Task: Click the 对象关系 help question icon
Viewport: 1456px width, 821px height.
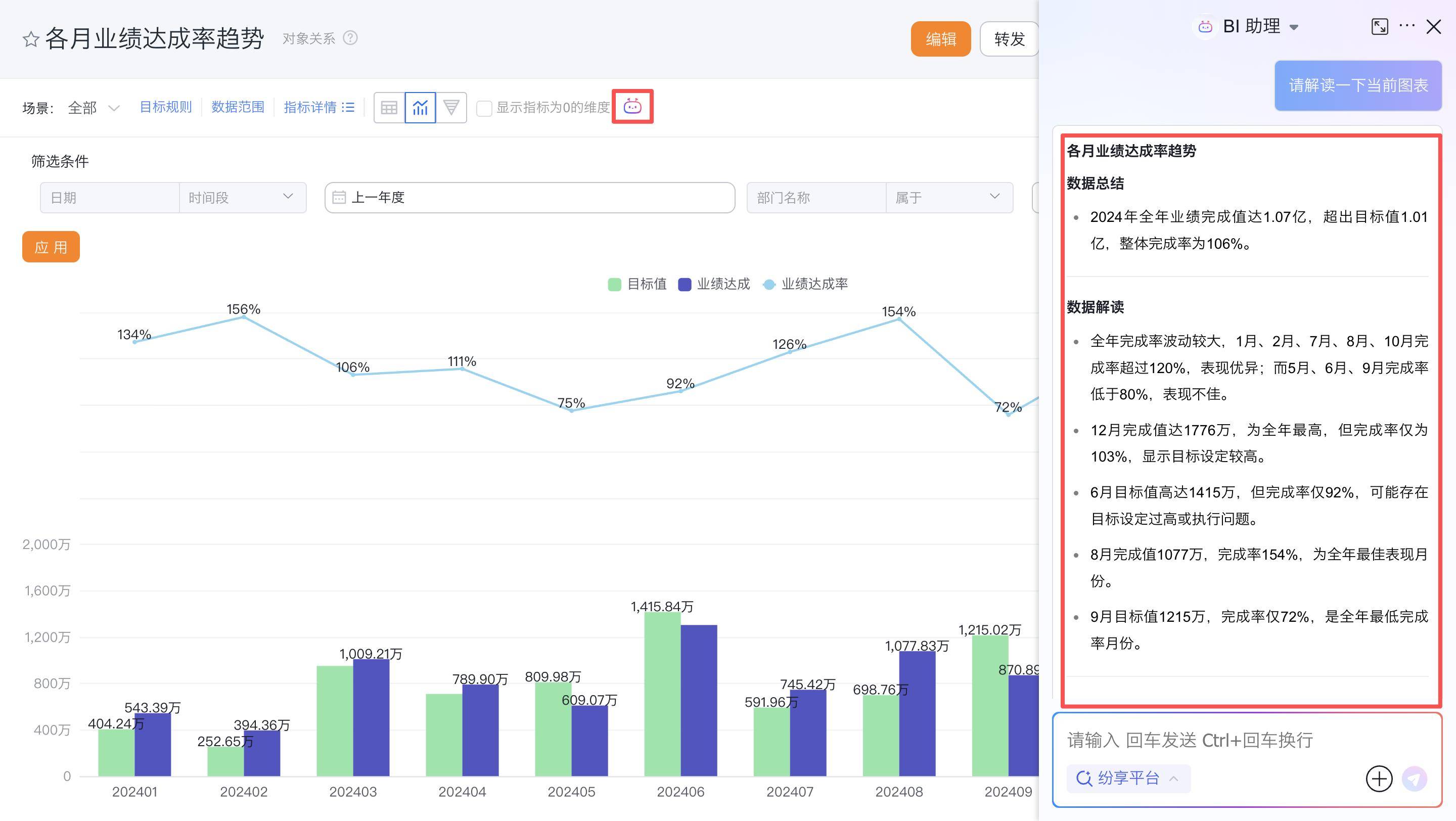Action: [x=350, y=38]
